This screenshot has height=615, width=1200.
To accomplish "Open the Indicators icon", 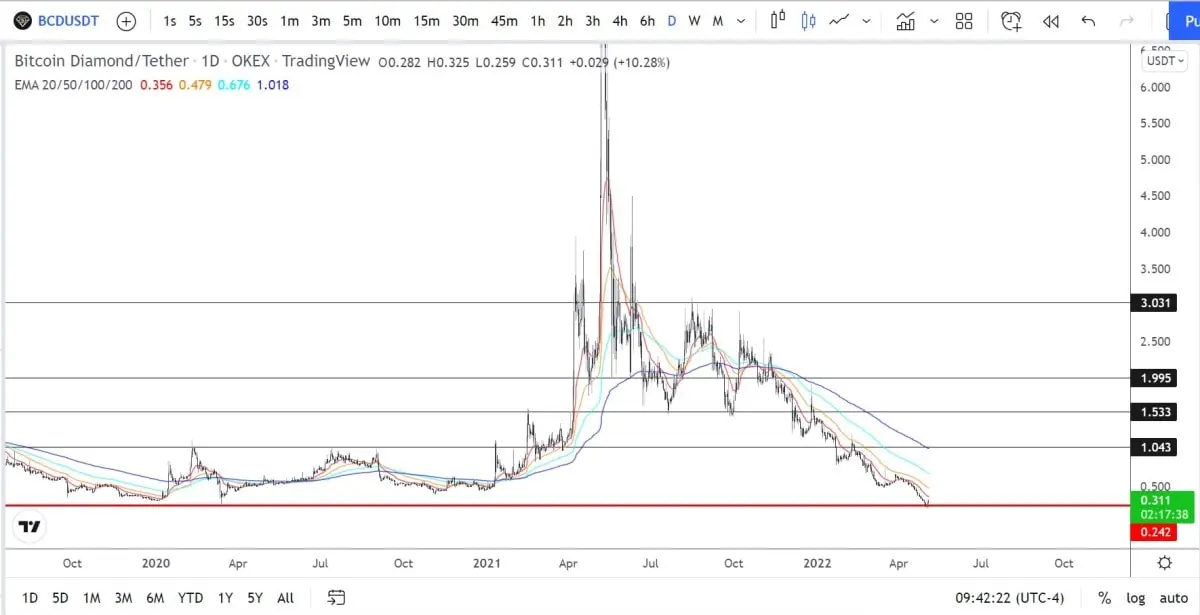I will click(906, 20).
